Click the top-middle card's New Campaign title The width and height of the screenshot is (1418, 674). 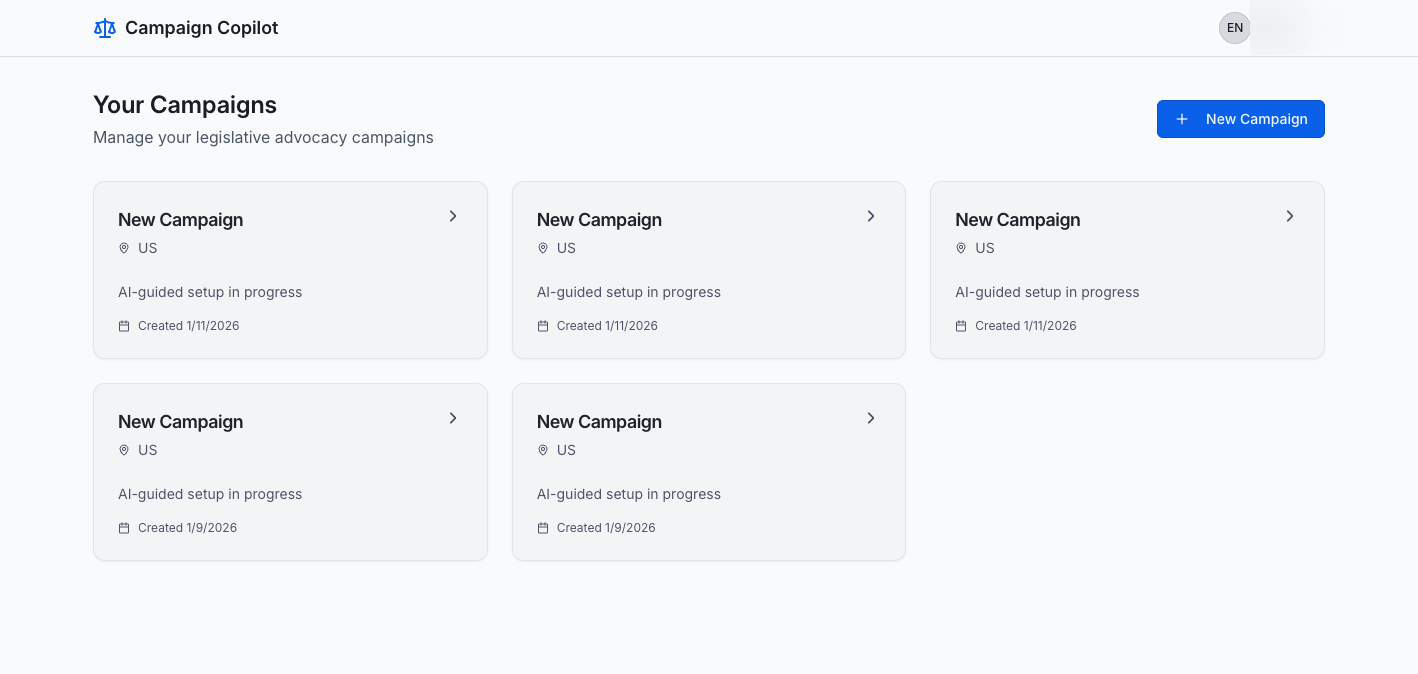click(599, 220)
